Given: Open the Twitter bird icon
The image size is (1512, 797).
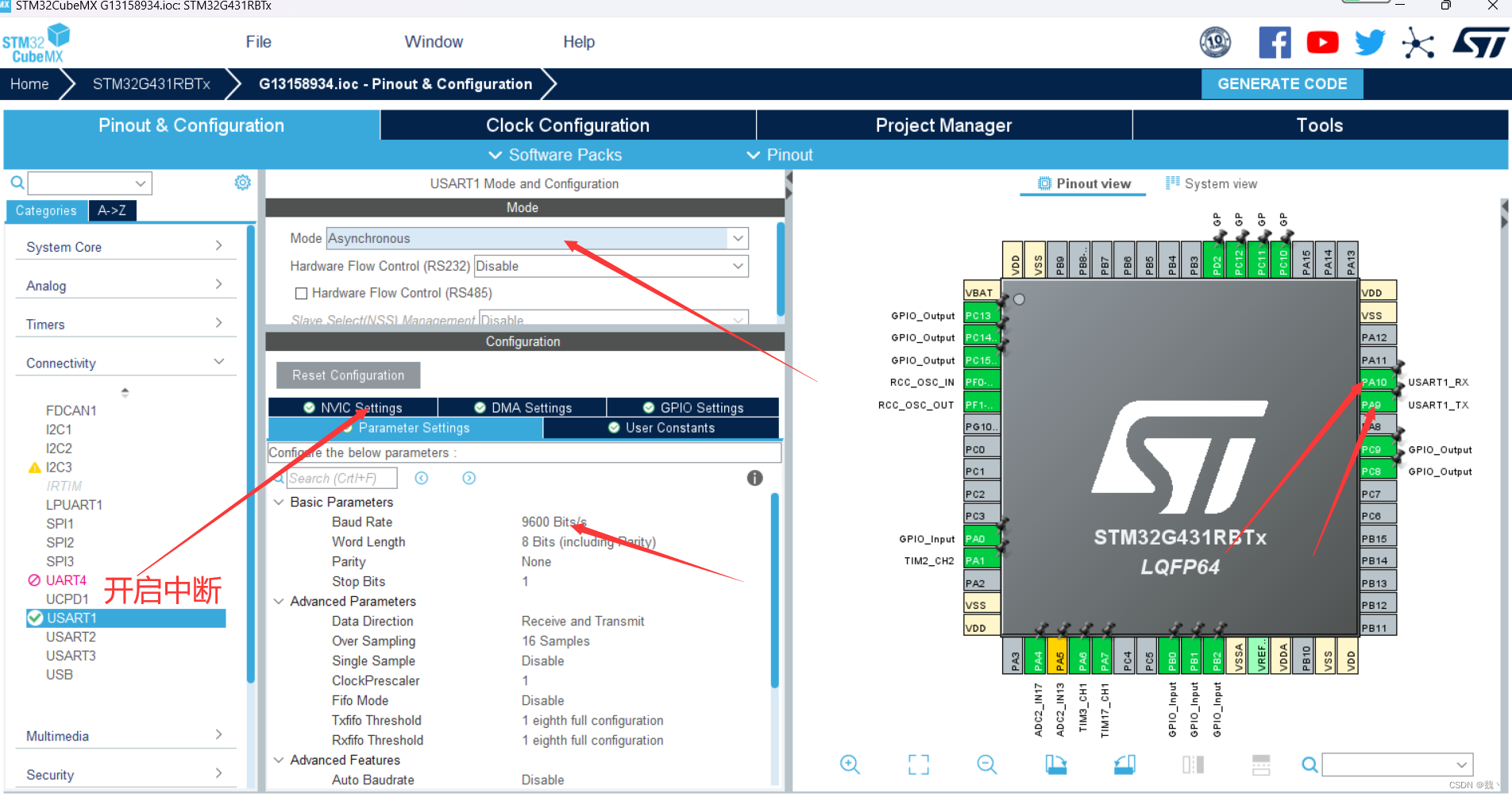Looking at the screenshot, I should (1370, 42).
